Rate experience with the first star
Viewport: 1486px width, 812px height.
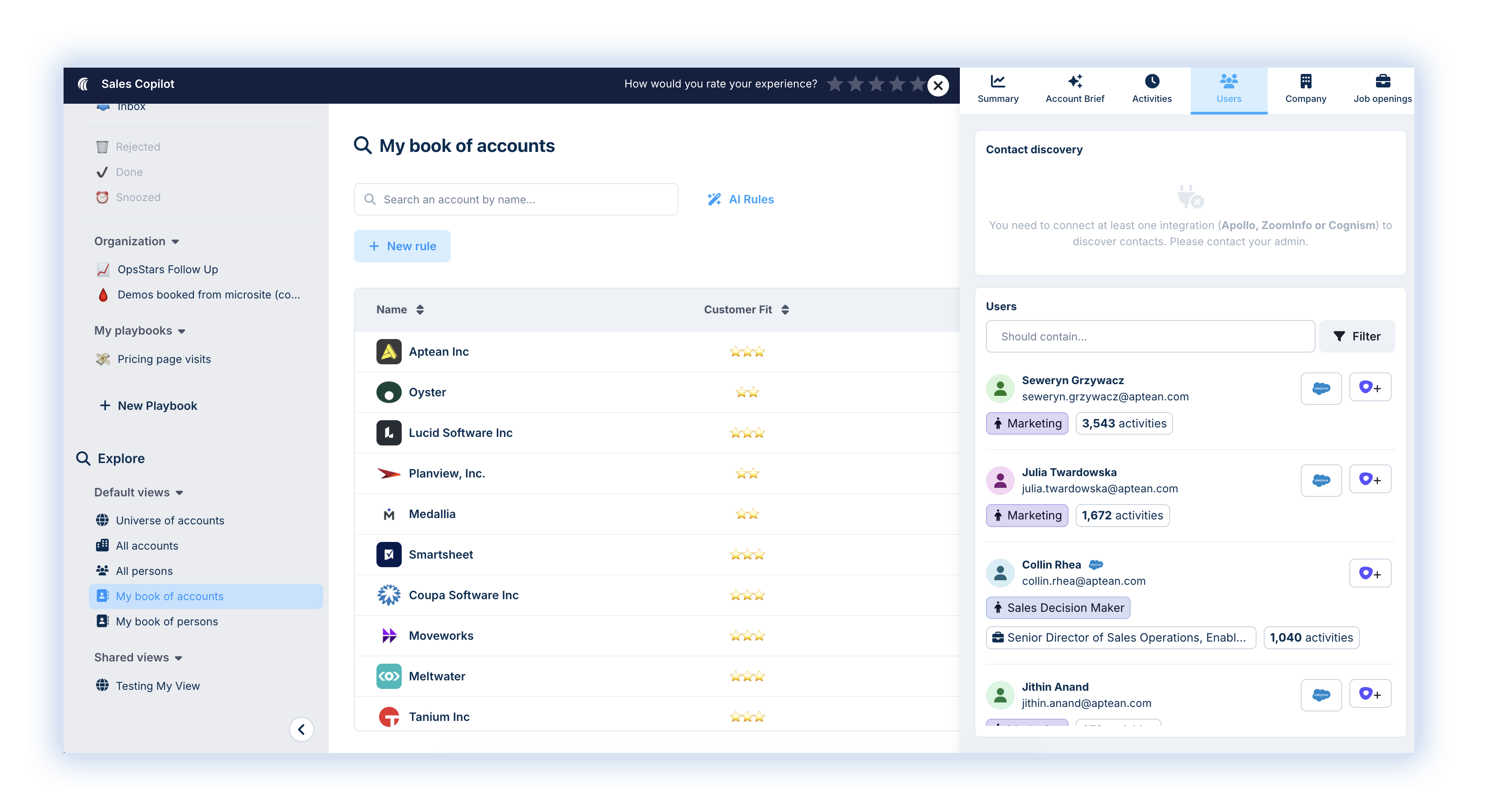tap(835, 84)
